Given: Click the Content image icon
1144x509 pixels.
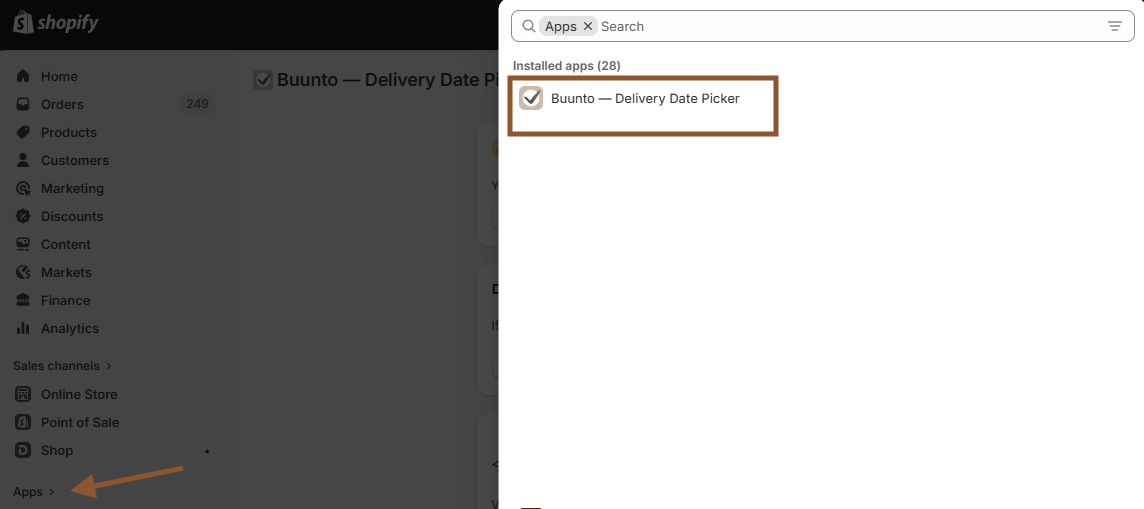Looking at the screenshot, I should (23, 244).
